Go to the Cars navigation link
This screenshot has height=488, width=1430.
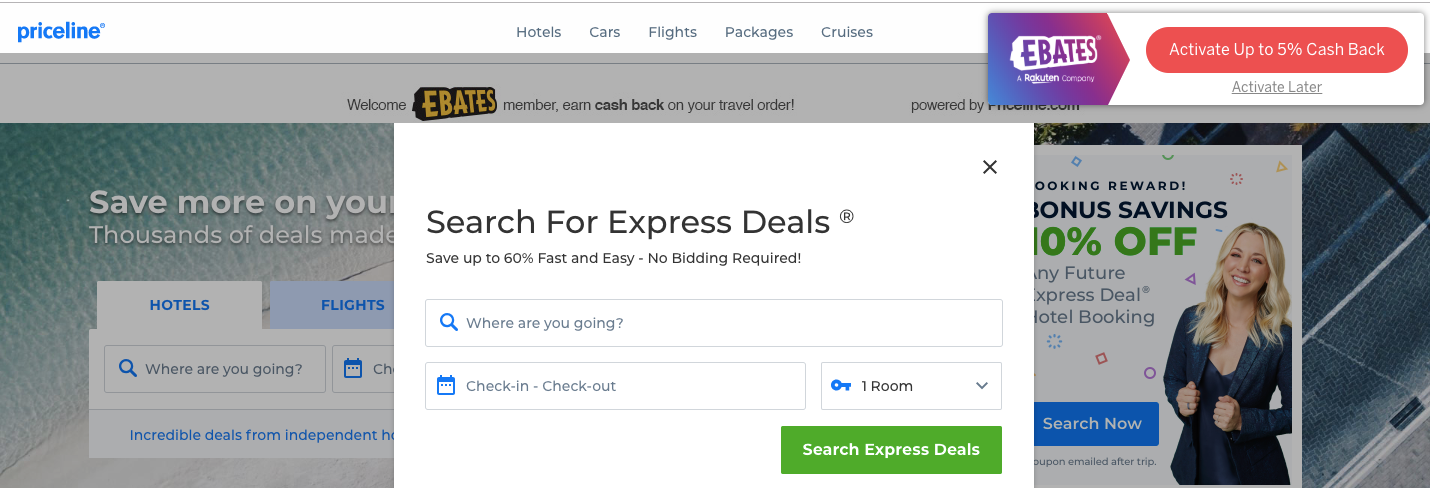[x=605, y=32]
